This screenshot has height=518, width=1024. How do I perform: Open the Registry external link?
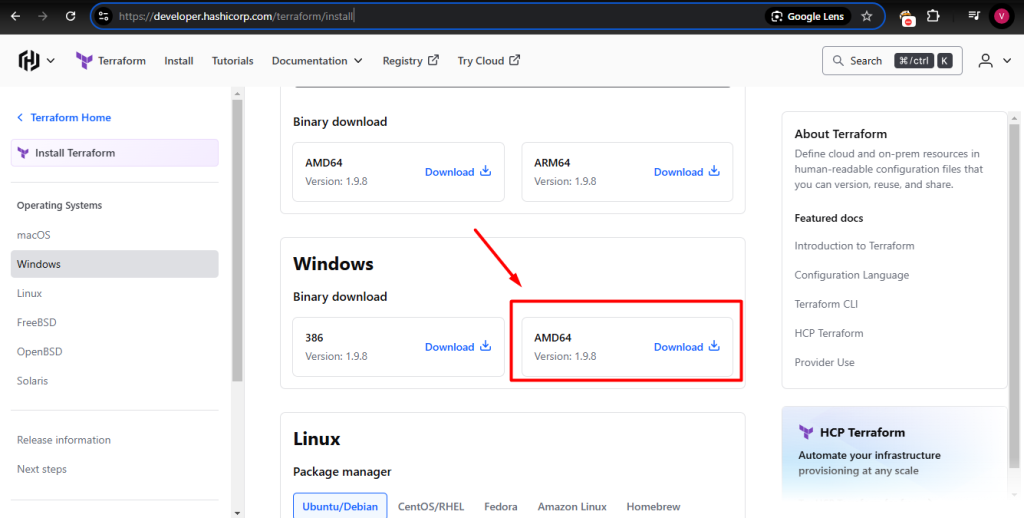coord(410,61)
